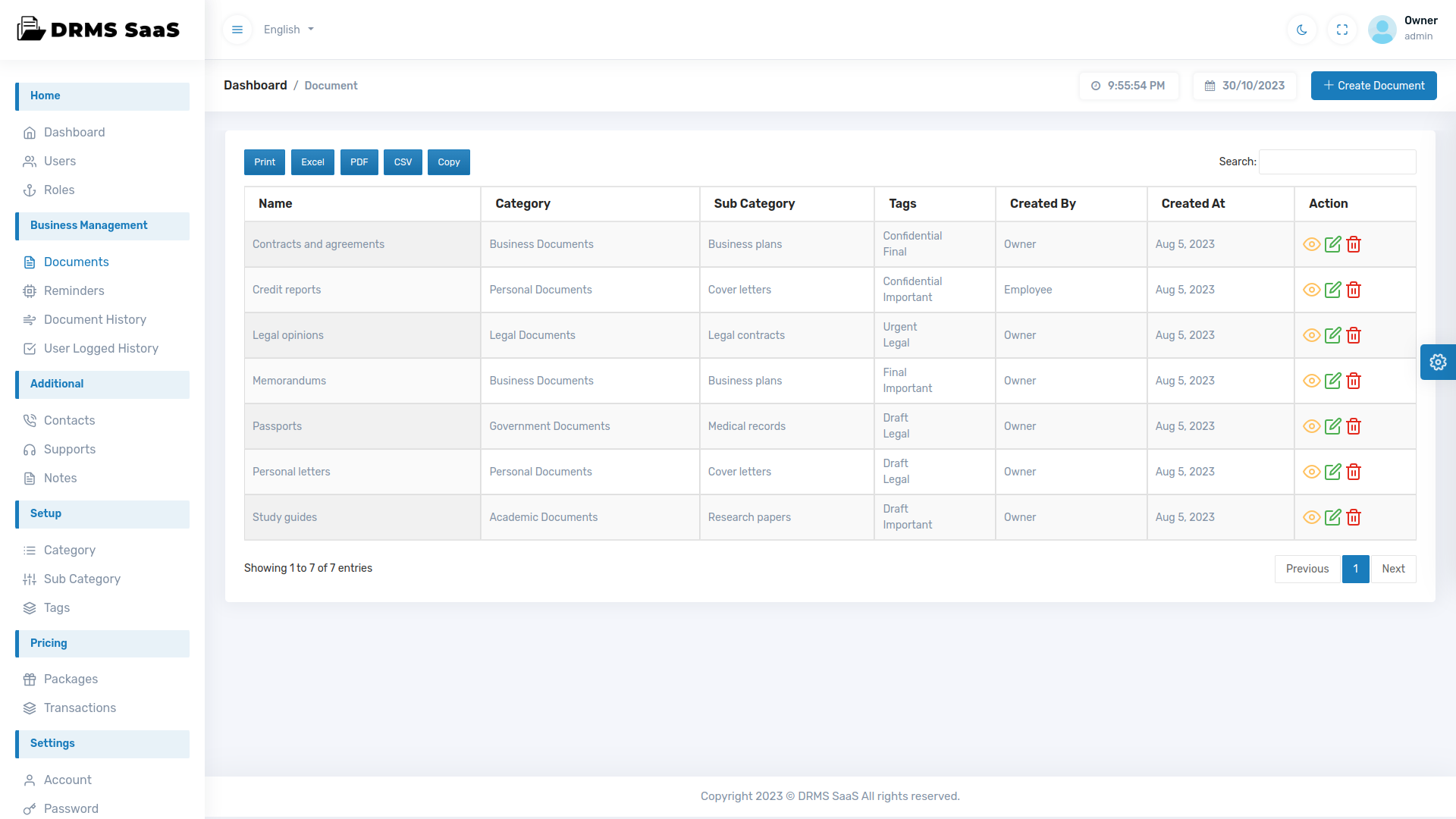Open the settings gear side panel
The height and width of the screenshot is (819, 1456).
[1438, 362]
